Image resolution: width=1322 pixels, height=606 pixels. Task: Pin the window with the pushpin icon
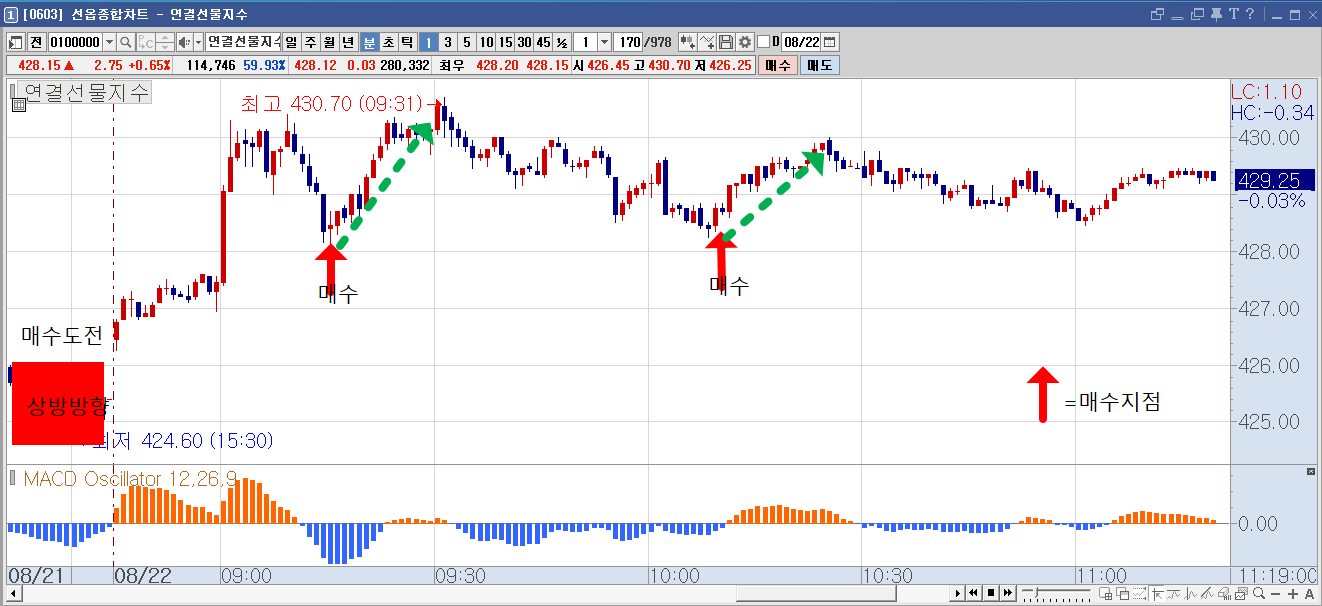pos(1215,14)
